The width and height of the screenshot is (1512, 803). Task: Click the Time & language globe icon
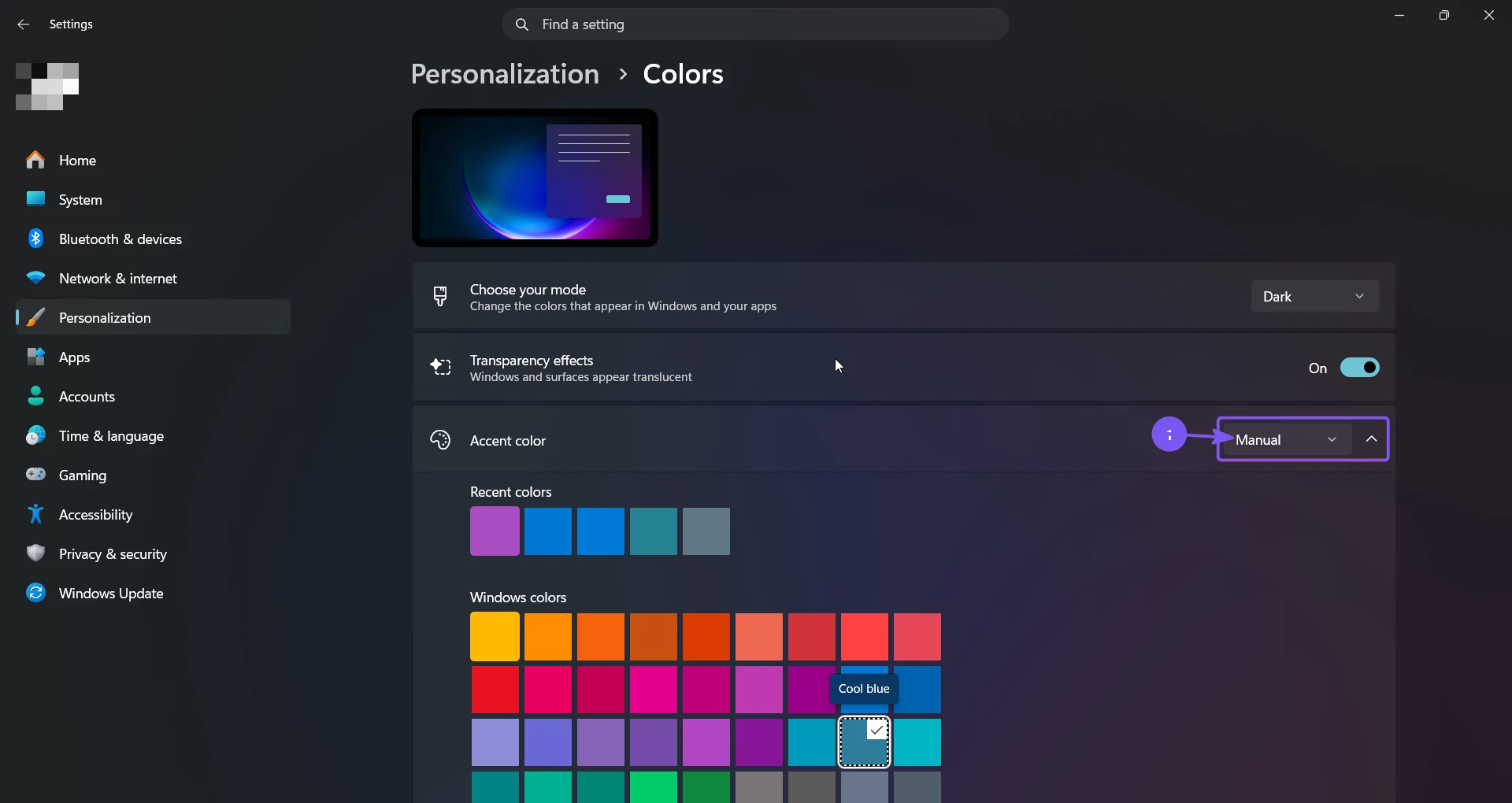point(35,435)
